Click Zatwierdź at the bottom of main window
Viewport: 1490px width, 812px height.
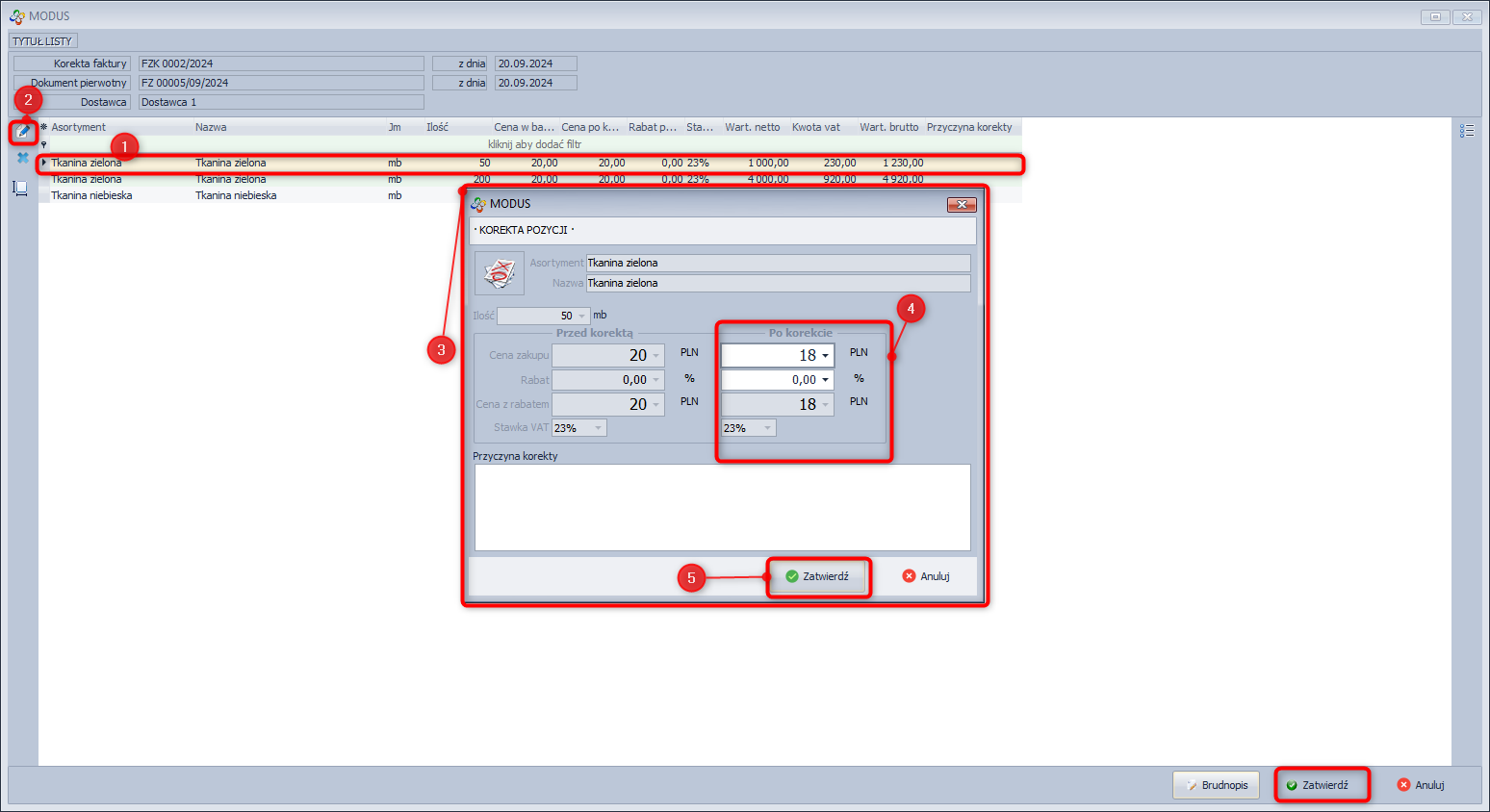(x=1322, y=785)
